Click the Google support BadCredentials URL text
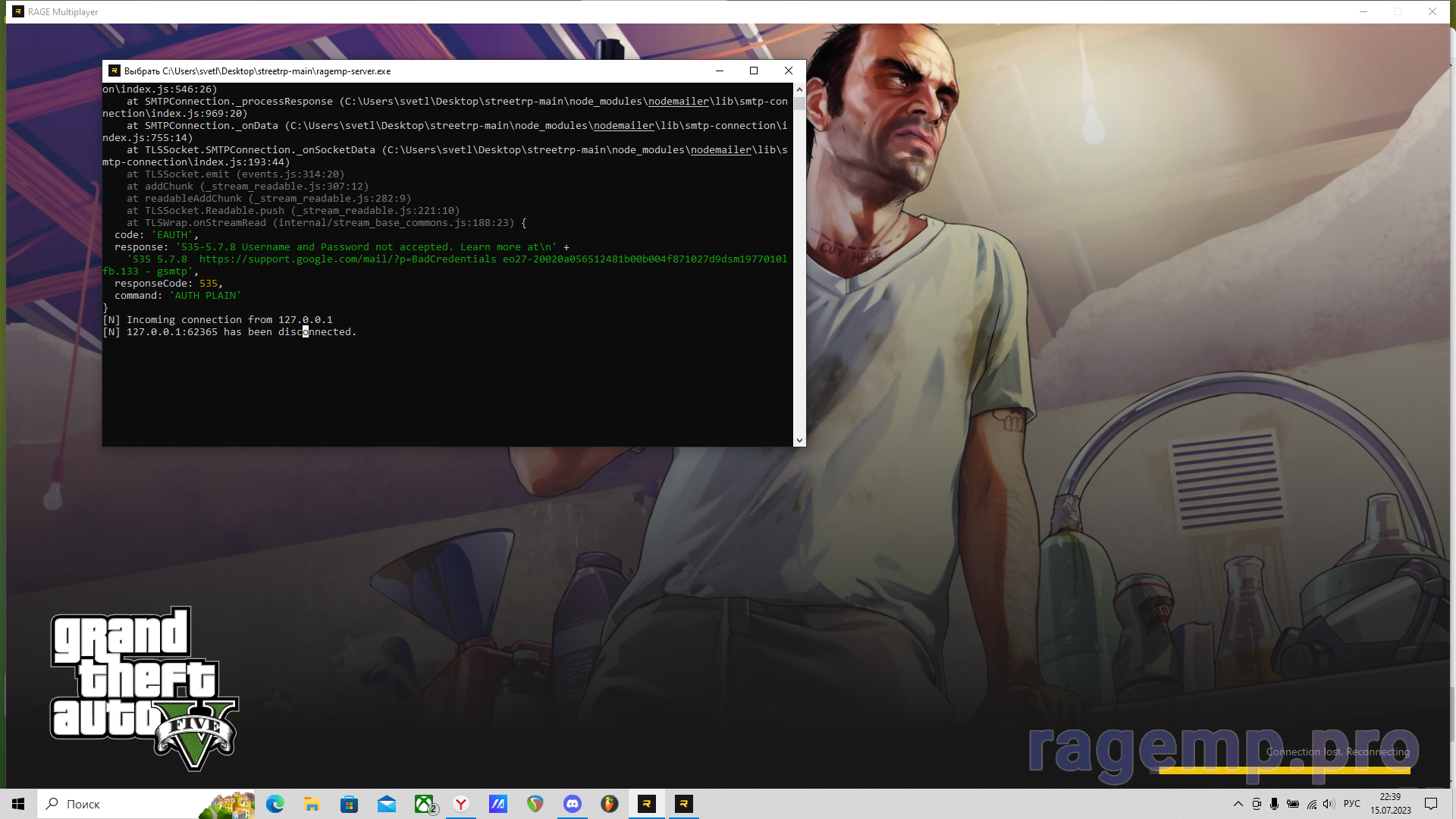The image size is (1456, 819). pos(348,259)
